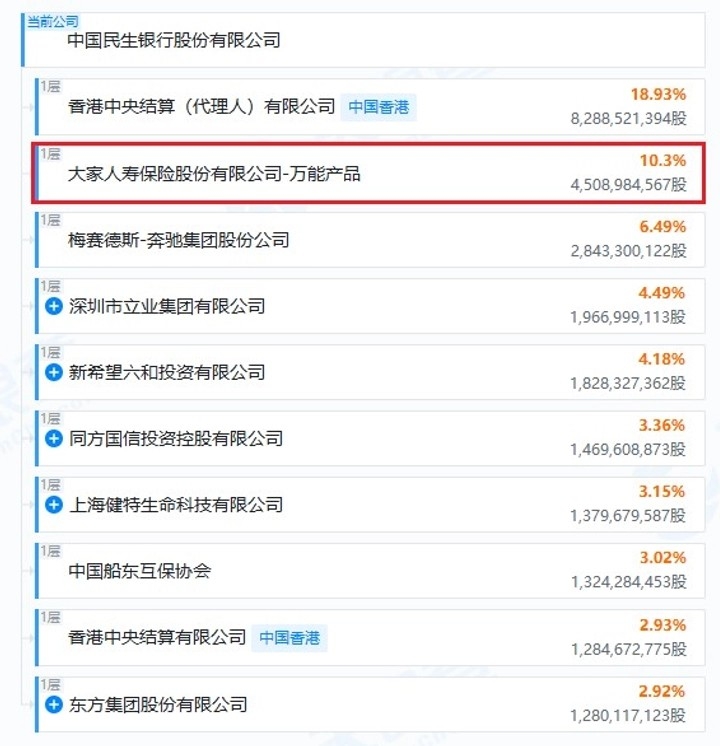This screenshot has height=746, width=720.
Task: Open 香港中央结算（代理人）有限公司 link
Action: coord(201,107)
